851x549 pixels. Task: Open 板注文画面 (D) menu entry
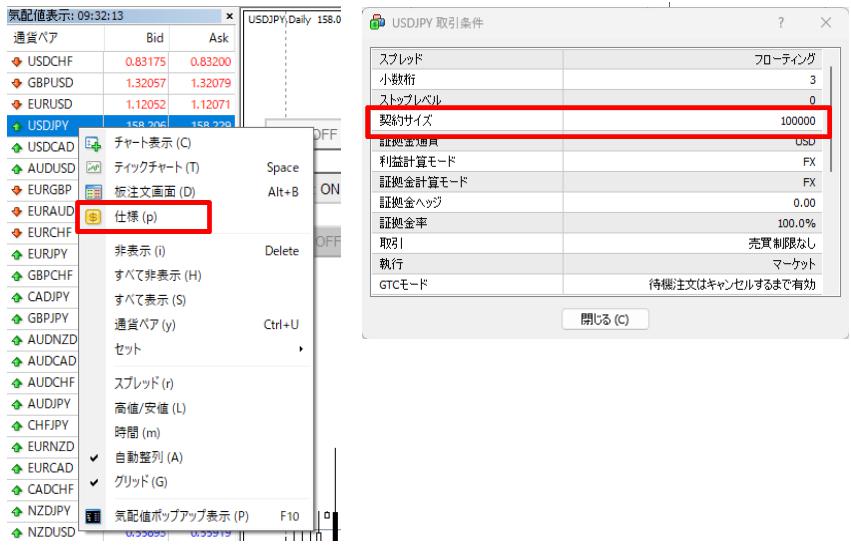tap(196, 192)
